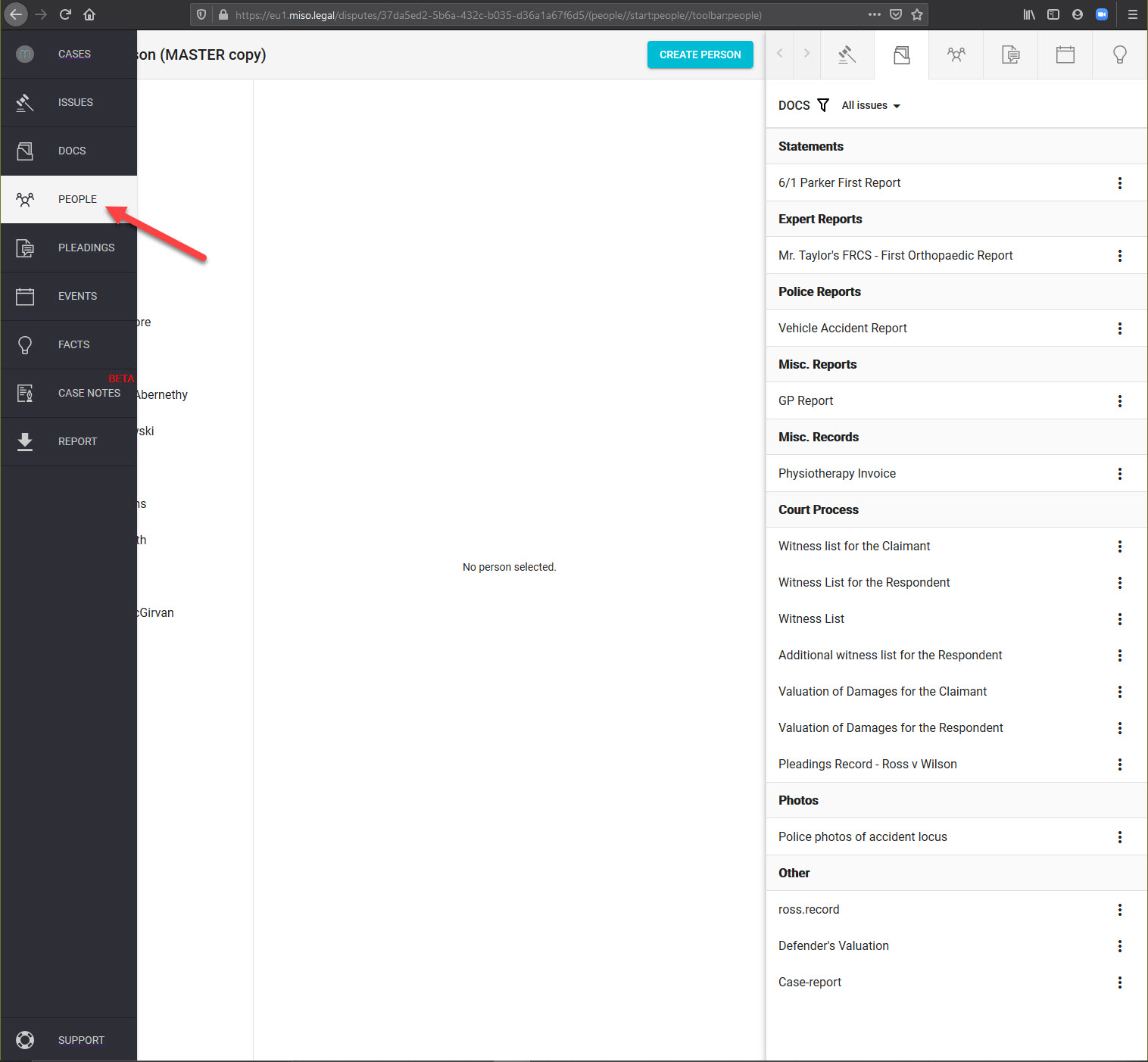The width and height of the screenshot is (1148, 1062).
Task: Click the browser address bar URL
Action: click(498, 15)
